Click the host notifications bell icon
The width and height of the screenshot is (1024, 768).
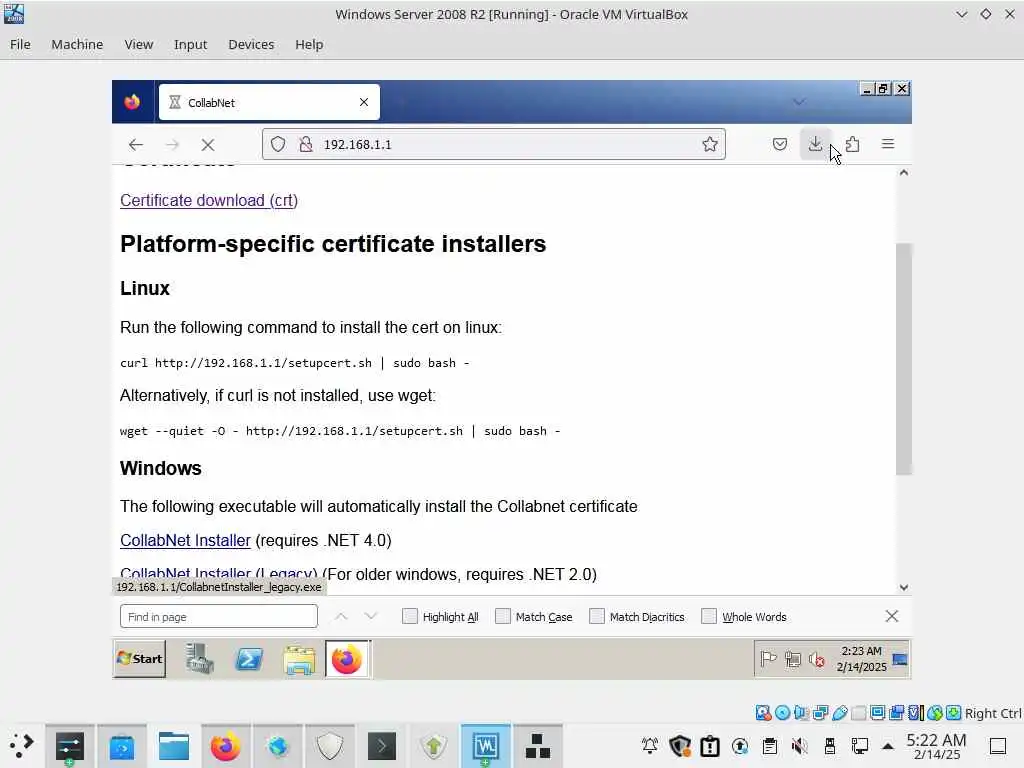650,746
